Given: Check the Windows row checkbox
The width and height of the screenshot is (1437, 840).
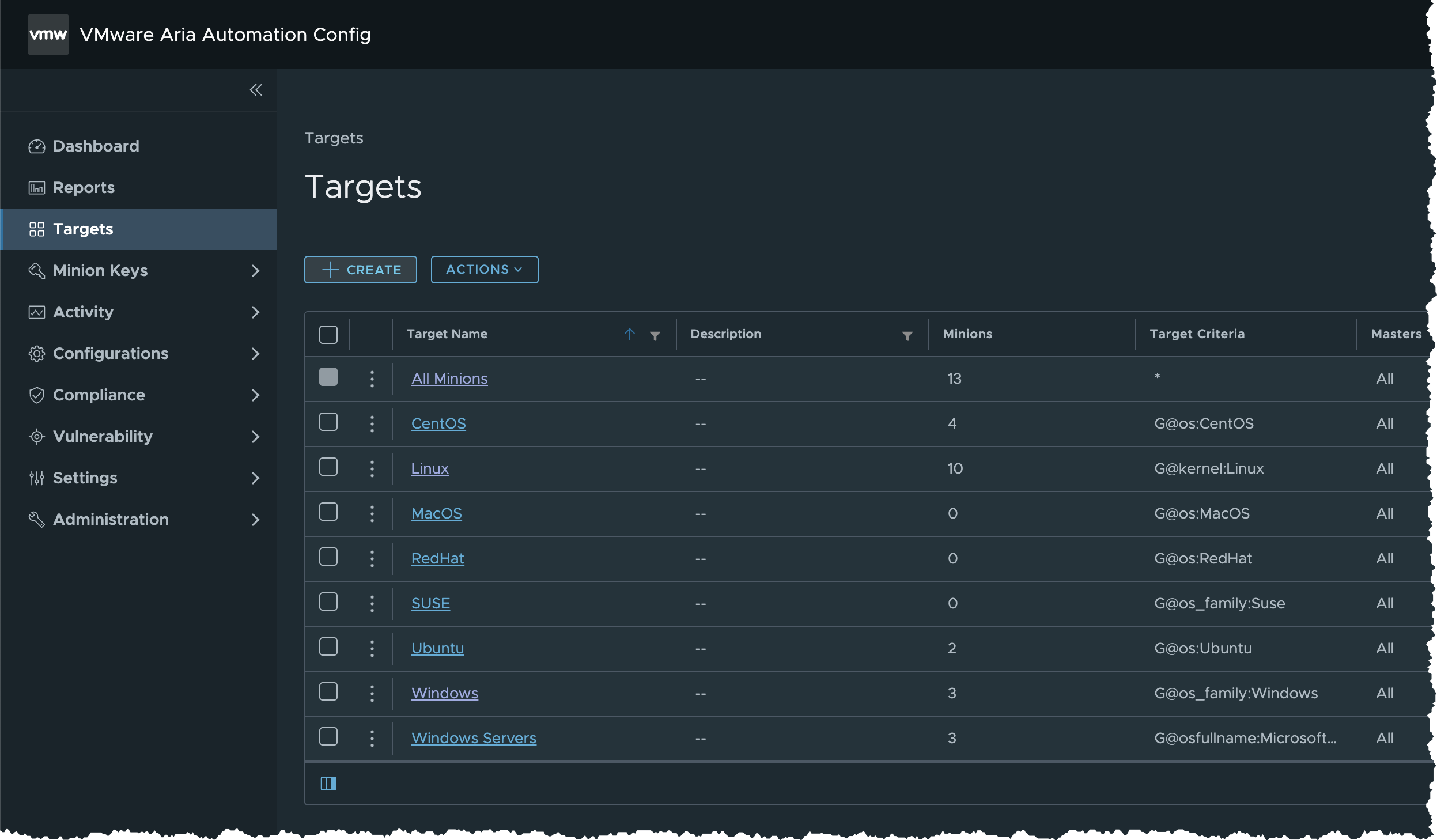Looking at the screenshot, I should 328,692.
